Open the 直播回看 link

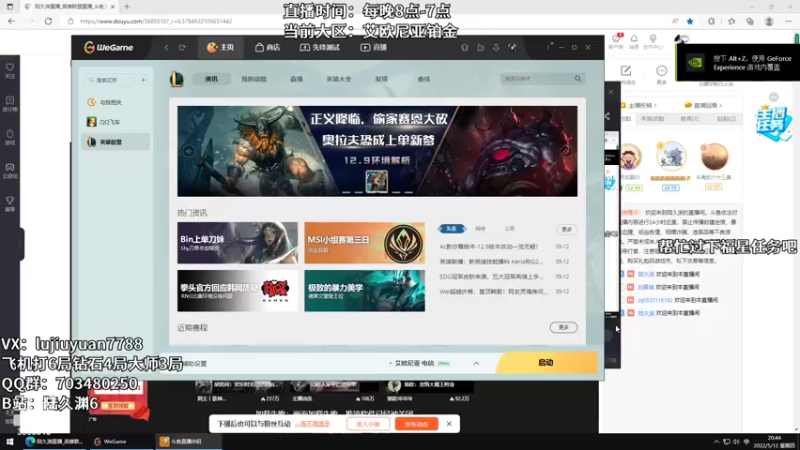click(704, 106)
